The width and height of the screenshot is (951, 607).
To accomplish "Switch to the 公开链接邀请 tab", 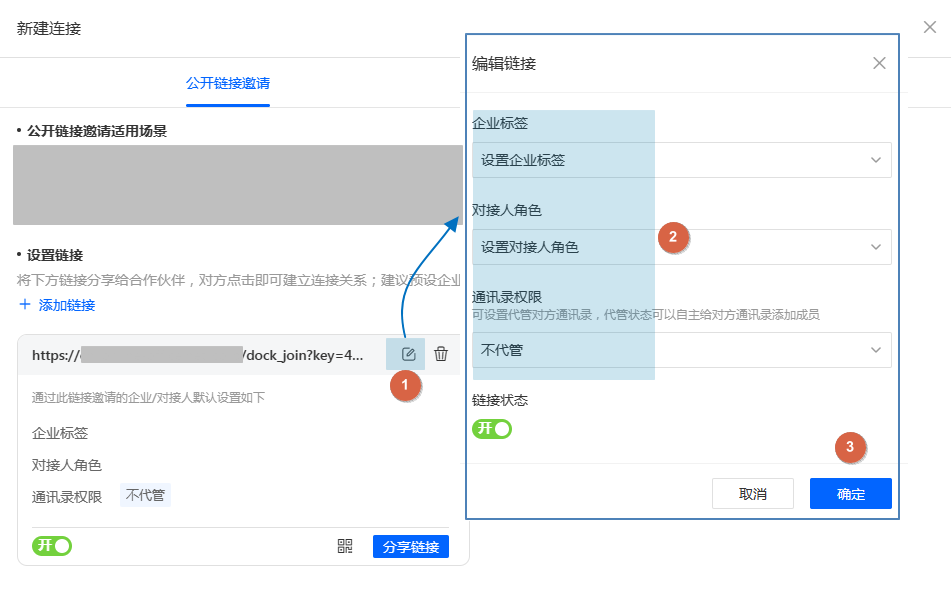I will (228, 83).
